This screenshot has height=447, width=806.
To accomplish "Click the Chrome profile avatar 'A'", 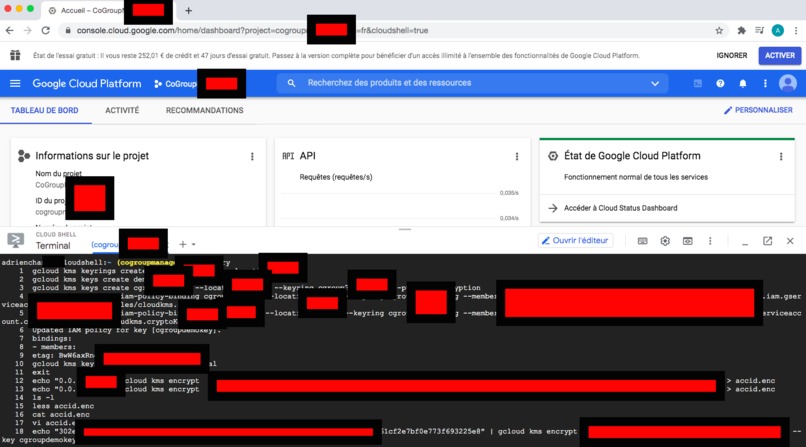I will pyautogui.click(x=778, y=30).
